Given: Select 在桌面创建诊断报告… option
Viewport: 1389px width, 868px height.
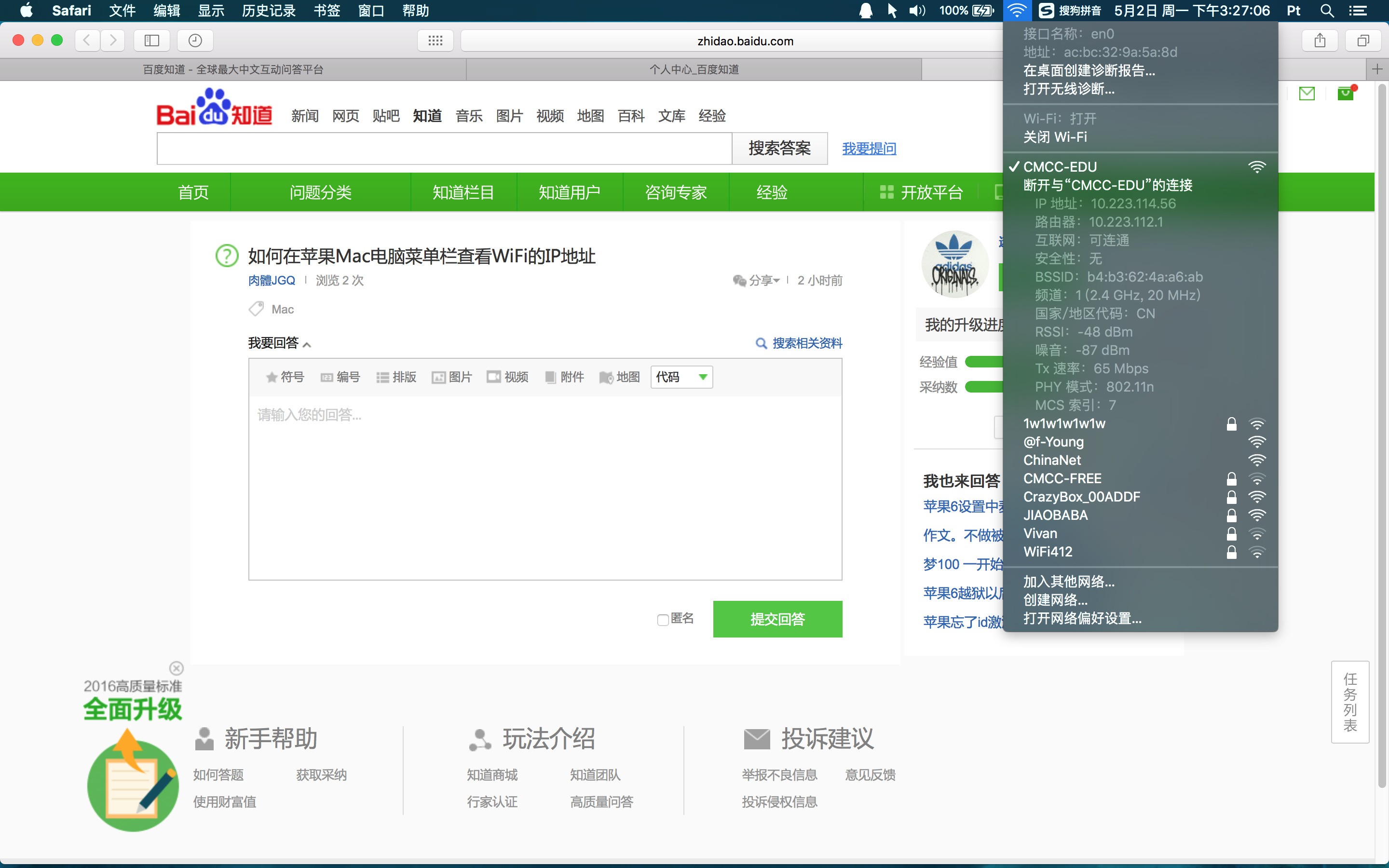Looking at the screenshot, I should coord(1140,70).
